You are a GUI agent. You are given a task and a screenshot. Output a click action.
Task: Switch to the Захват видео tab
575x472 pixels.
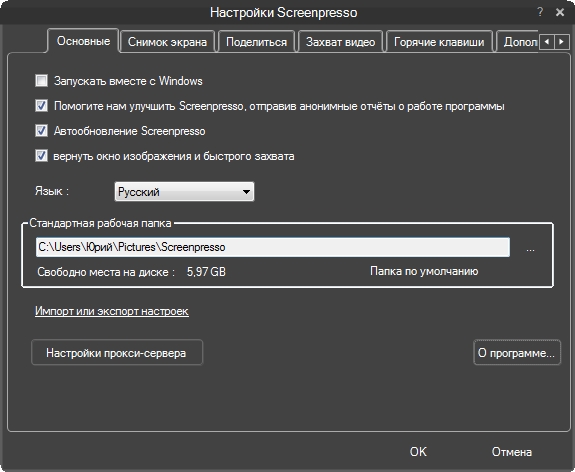point(340,42)
